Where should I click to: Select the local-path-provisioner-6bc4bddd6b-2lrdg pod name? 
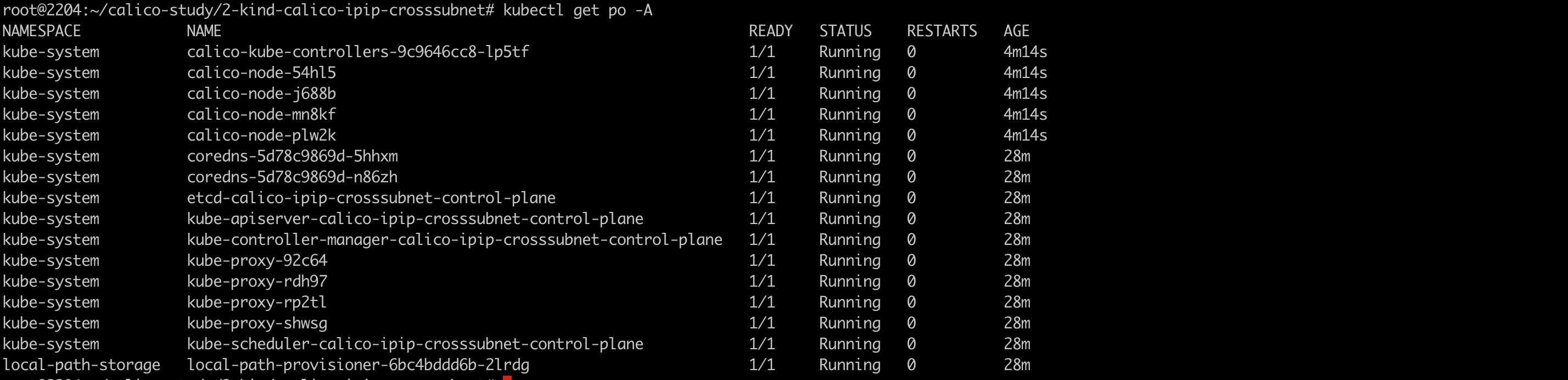click(x=358, y=365)
